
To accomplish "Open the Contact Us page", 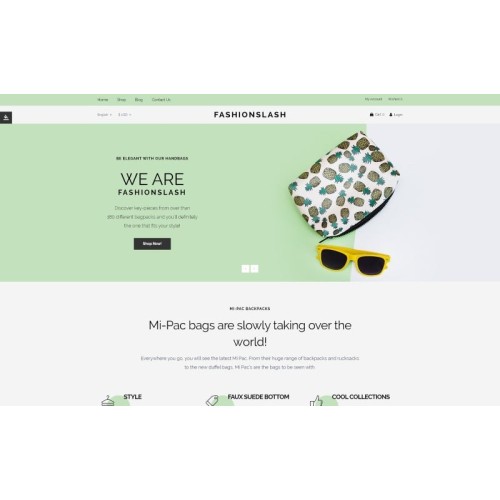I will [x=161, y=100].
